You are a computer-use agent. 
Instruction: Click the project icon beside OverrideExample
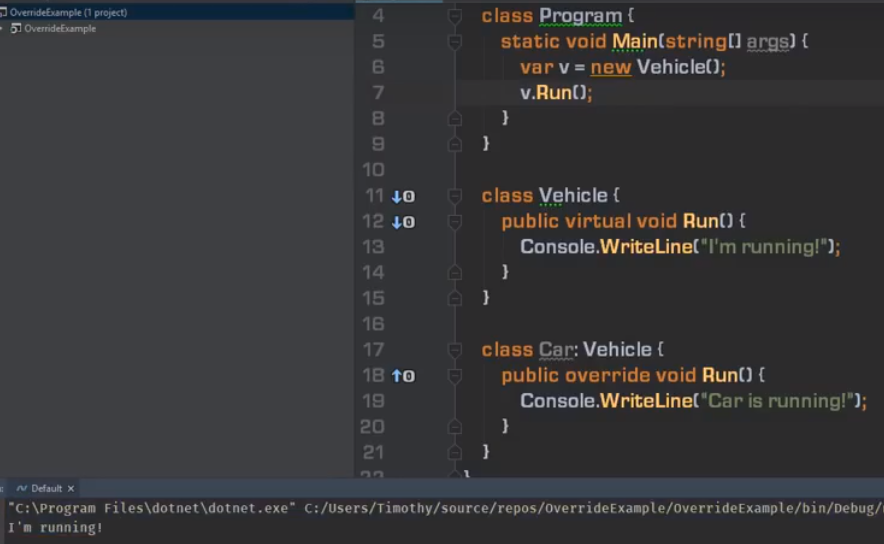tap(16, 28)
